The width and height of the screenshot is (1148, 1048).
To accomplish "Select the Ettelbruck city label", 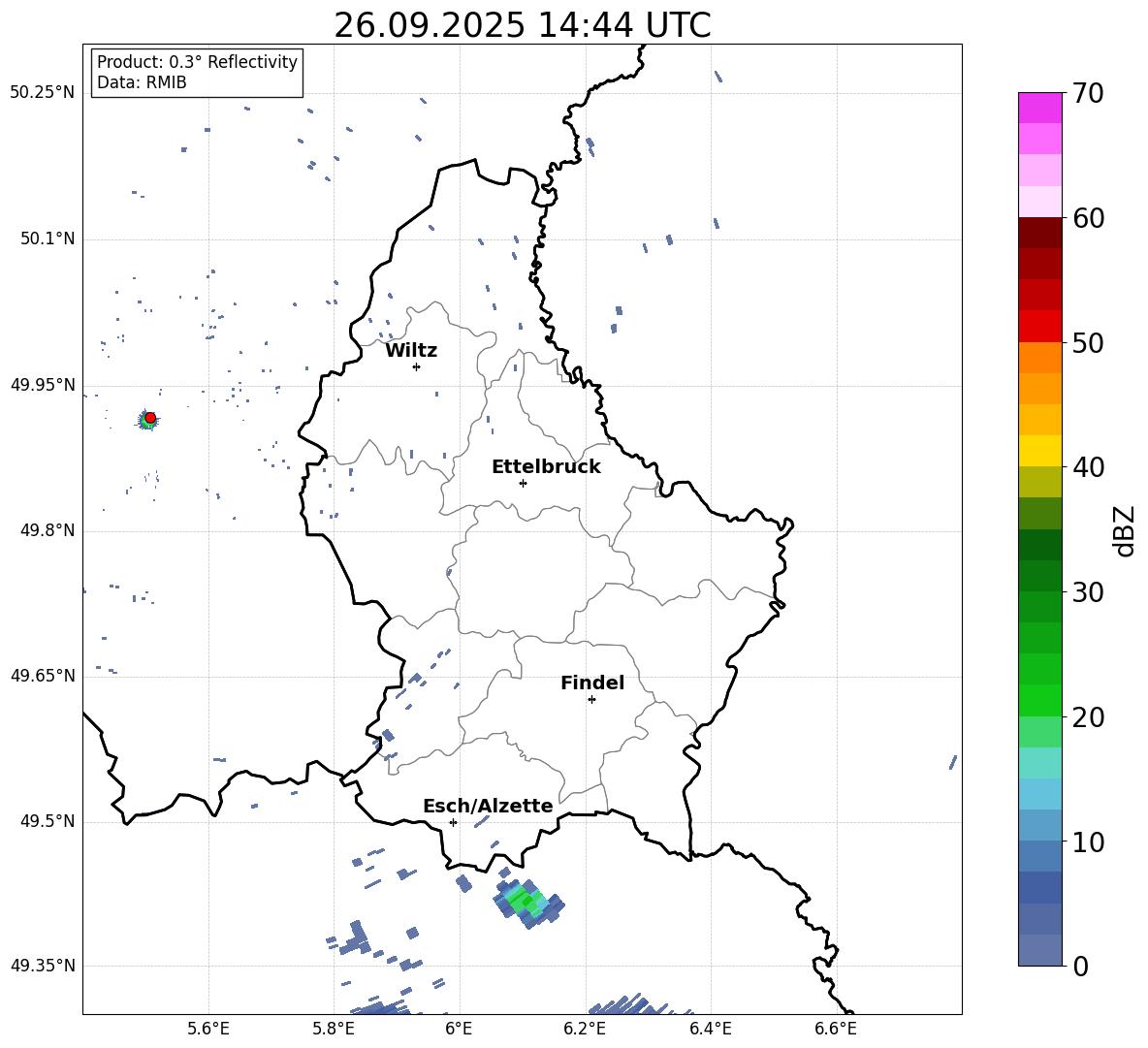I will (546, 467).
